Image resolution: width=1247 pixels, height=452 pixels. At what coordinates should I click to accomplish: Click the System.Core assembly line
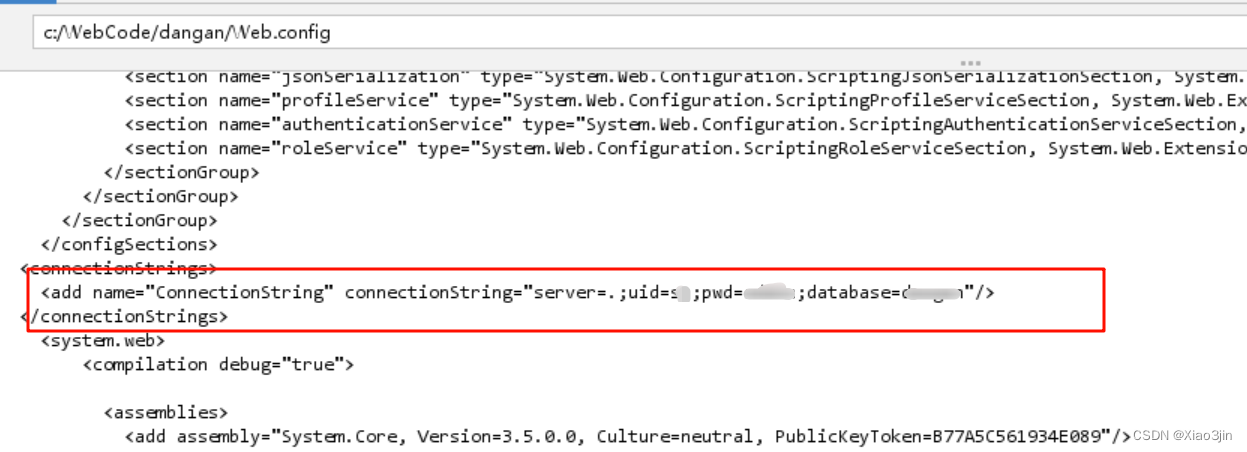pyautogui.click(x=627, y=436)
